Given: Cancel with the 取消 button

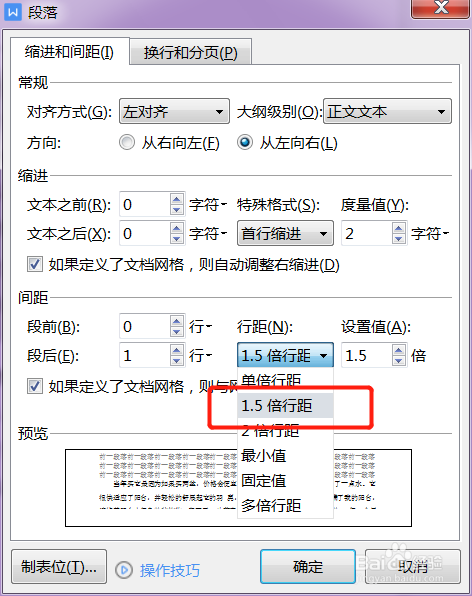Looking at the screenshot, I should (x=413, y=566).
